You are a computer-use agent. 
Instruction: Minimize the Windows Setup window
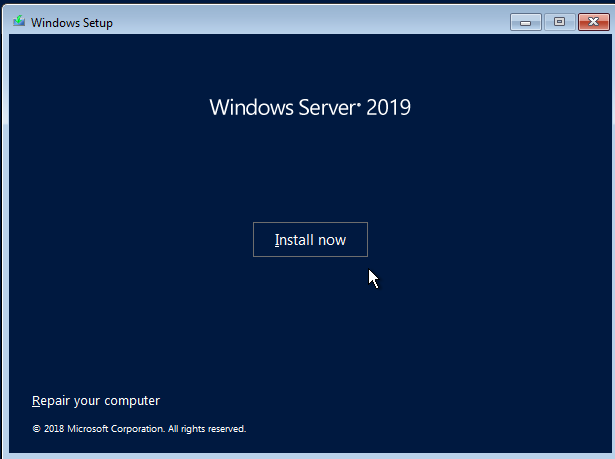526,22
